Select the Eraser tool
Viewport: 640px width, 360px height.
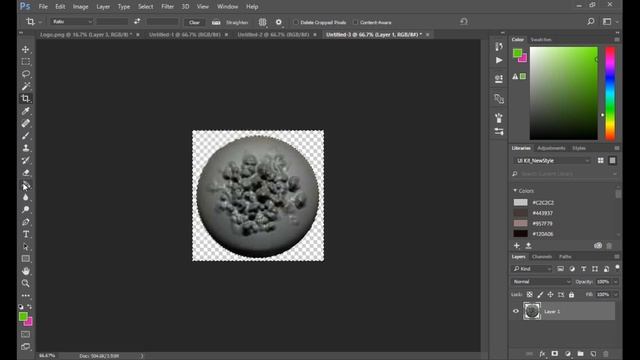pos(26,172)
